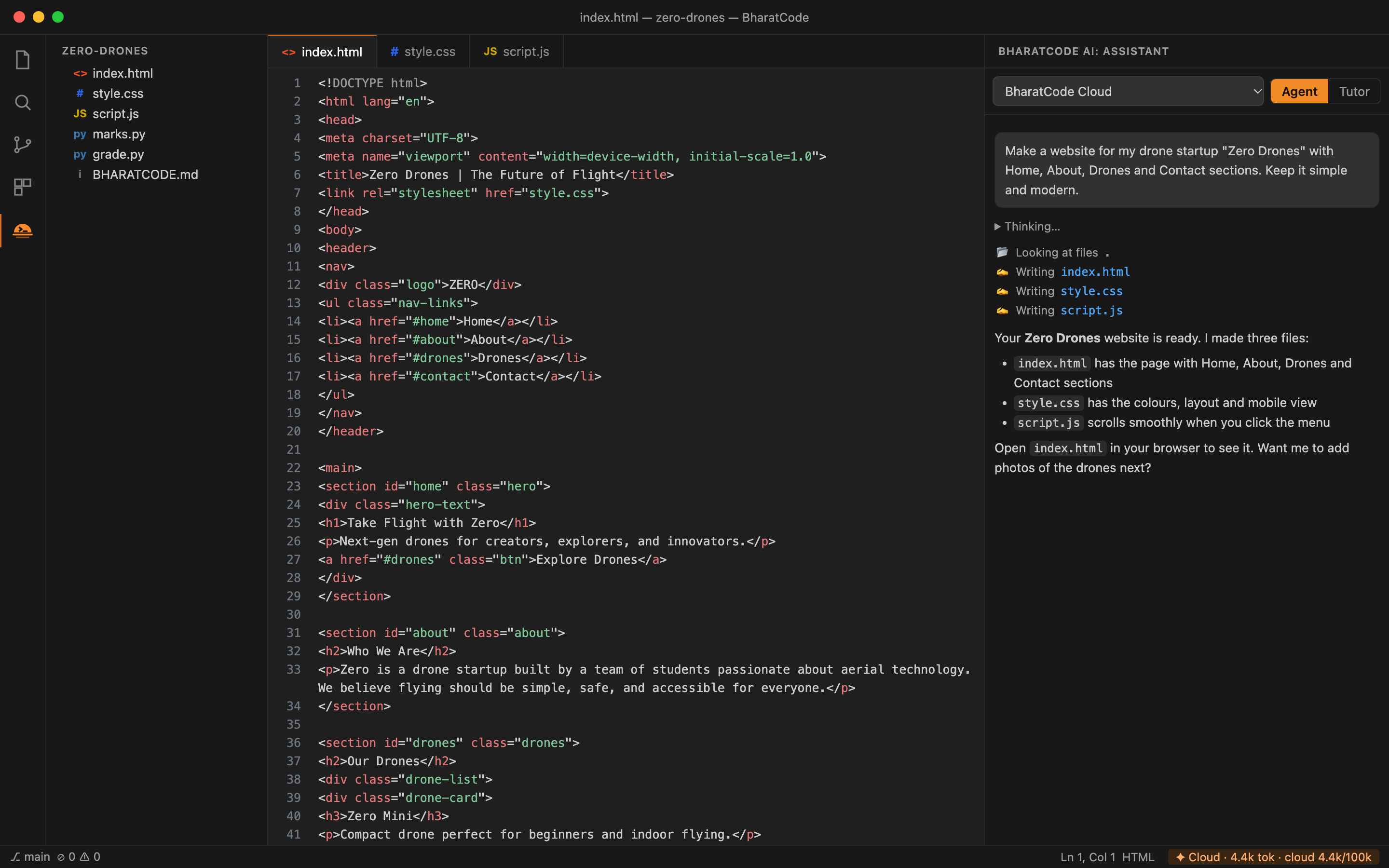
Task: Click the errors icon in the status bar
Action: 61,856
